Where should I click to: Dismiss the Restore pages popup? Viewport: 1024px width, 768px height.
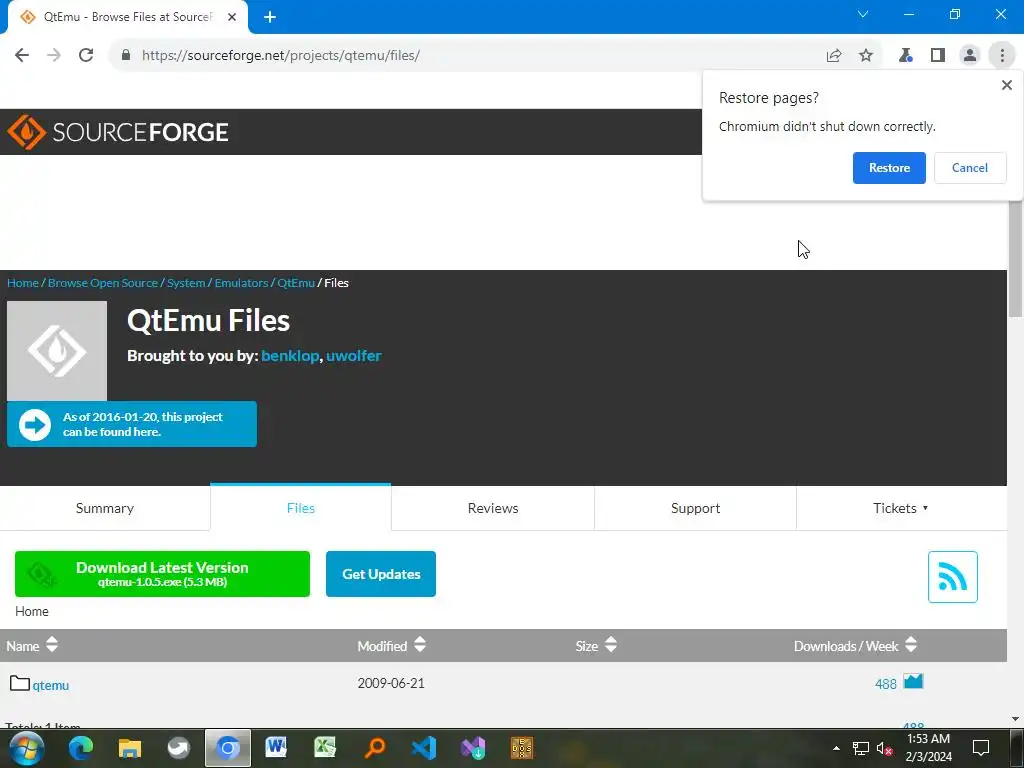[x=1006, y=85]
